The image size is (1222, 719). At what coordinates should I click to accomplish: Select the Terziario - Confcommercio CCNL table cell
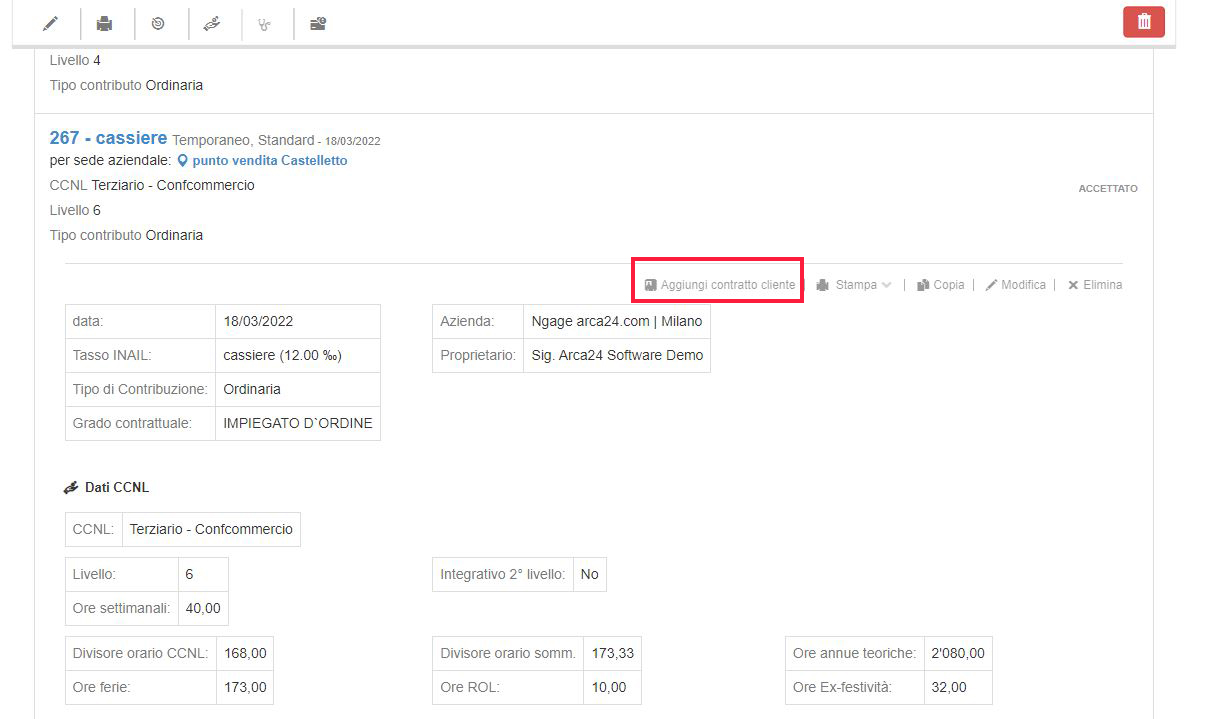pos(211,529)
